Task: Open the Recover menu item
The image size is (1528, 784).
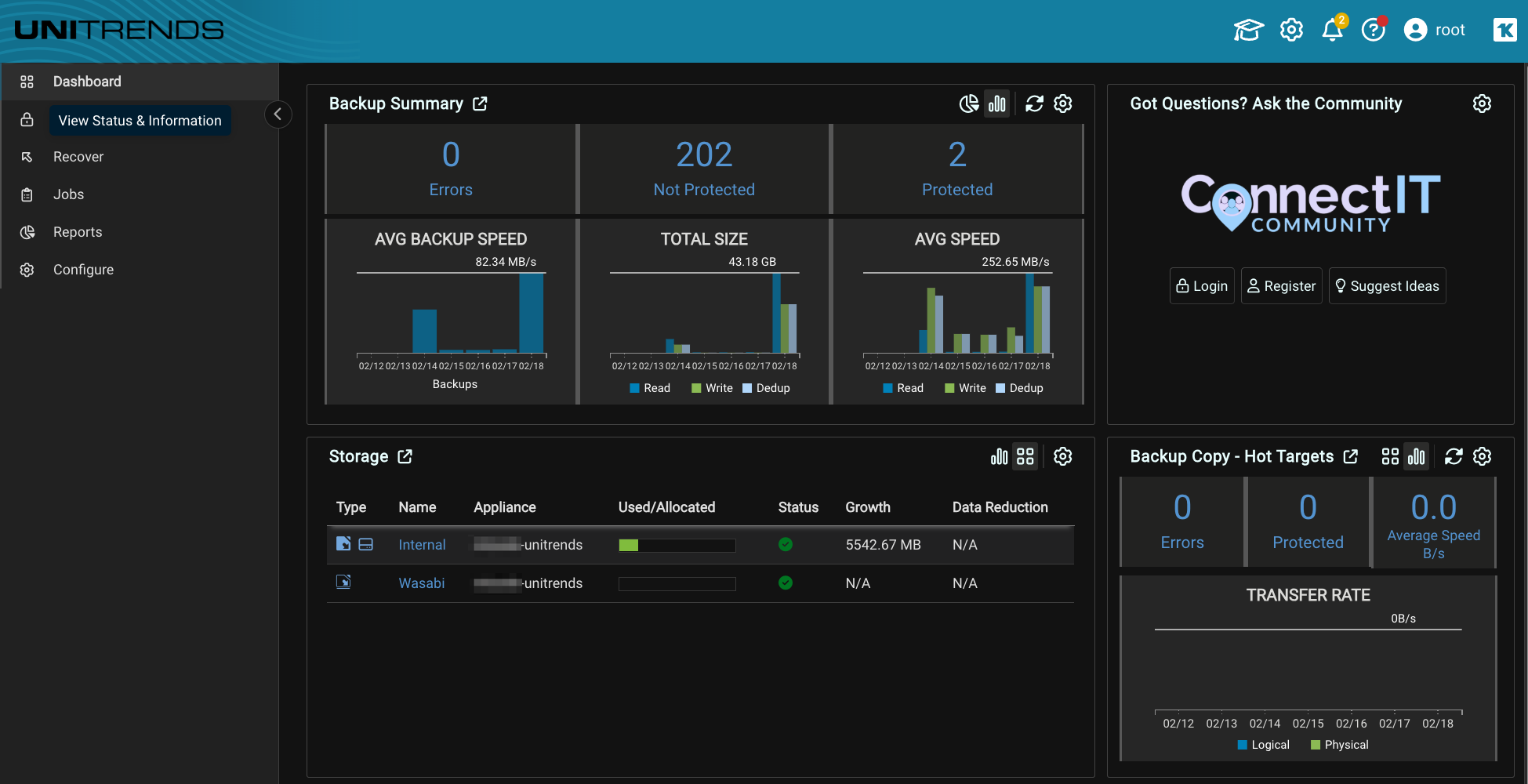Action: point(78,157)
